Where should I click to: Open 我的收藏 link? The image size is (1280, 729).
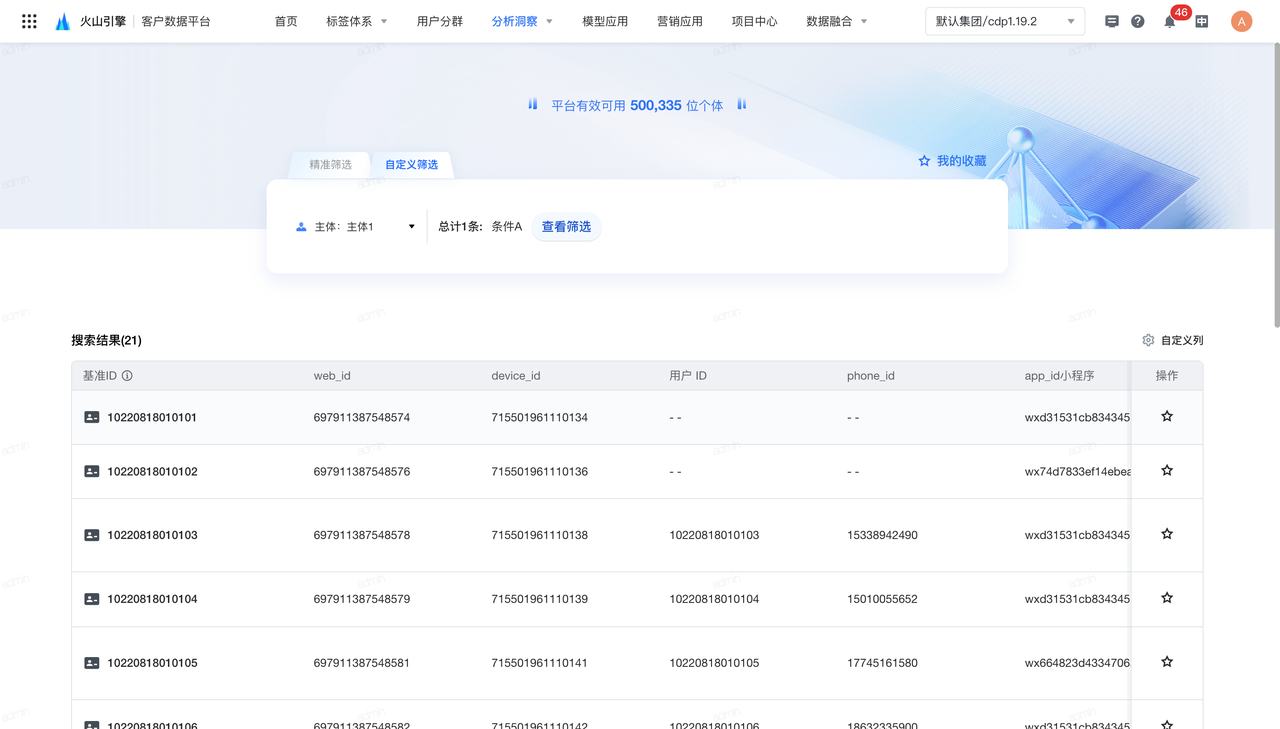point(961,161)
